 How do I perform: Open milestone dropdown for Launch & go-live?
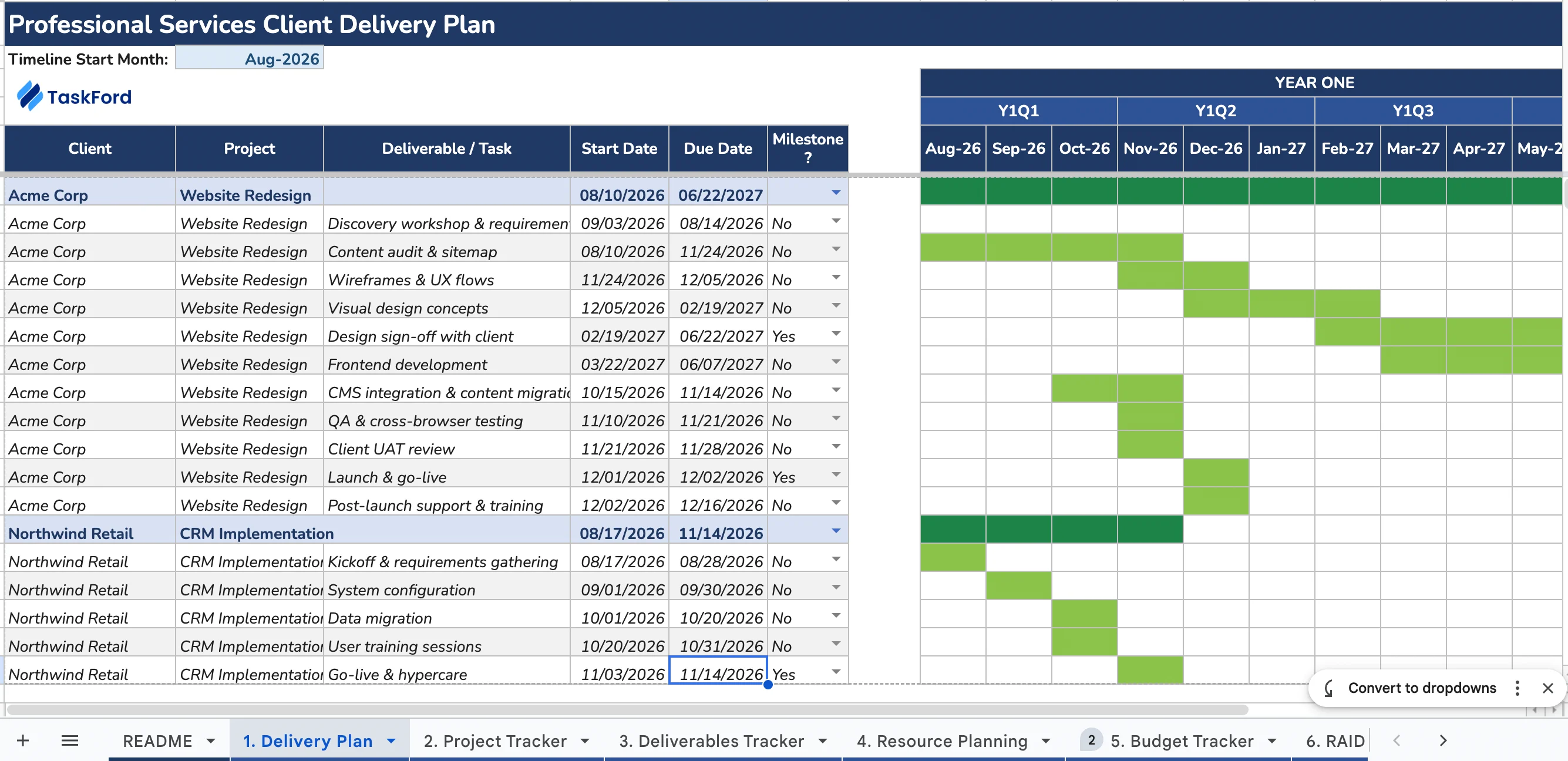[x=836, y=474]
